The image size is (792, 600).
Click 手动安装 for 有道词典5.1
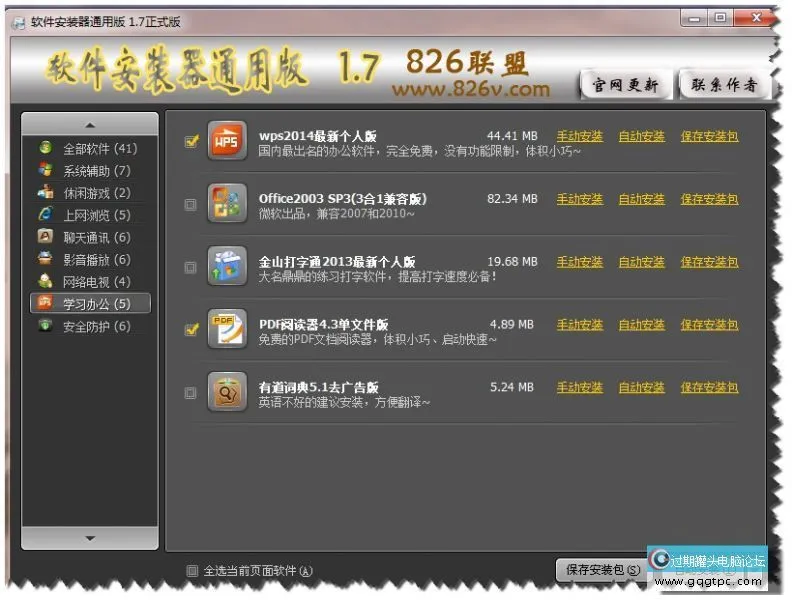(579, 387)
